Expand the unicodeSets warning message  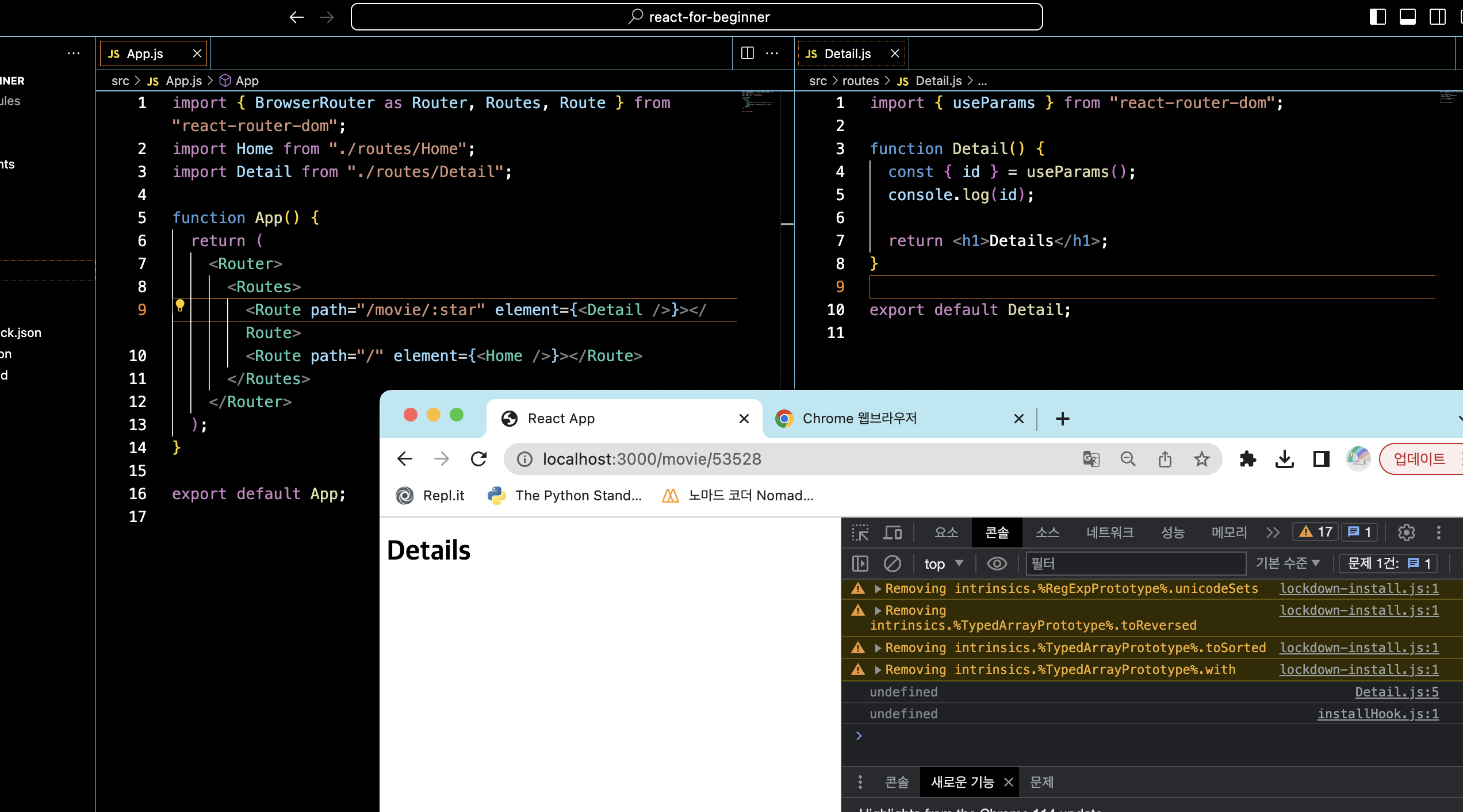pos(878,589)
